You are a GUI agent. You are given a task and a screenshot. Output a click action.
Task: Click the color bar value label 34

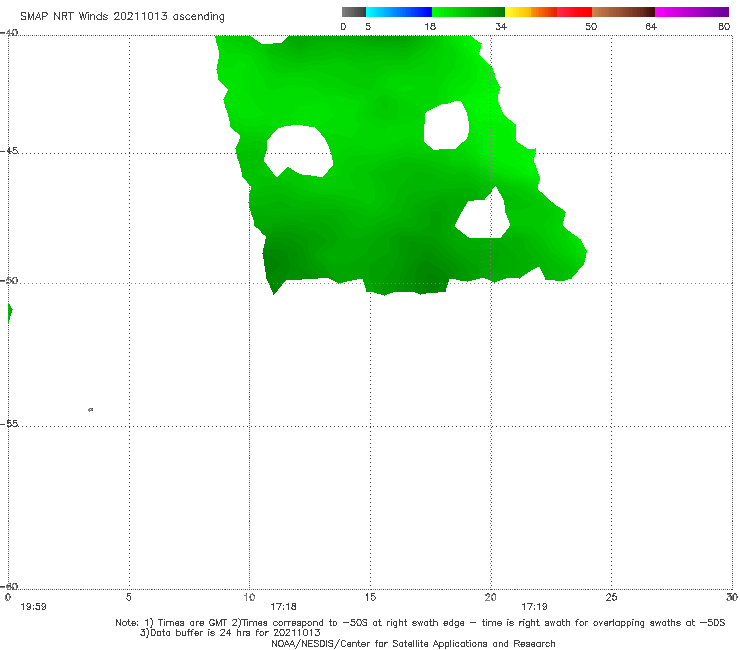point(501,26)
